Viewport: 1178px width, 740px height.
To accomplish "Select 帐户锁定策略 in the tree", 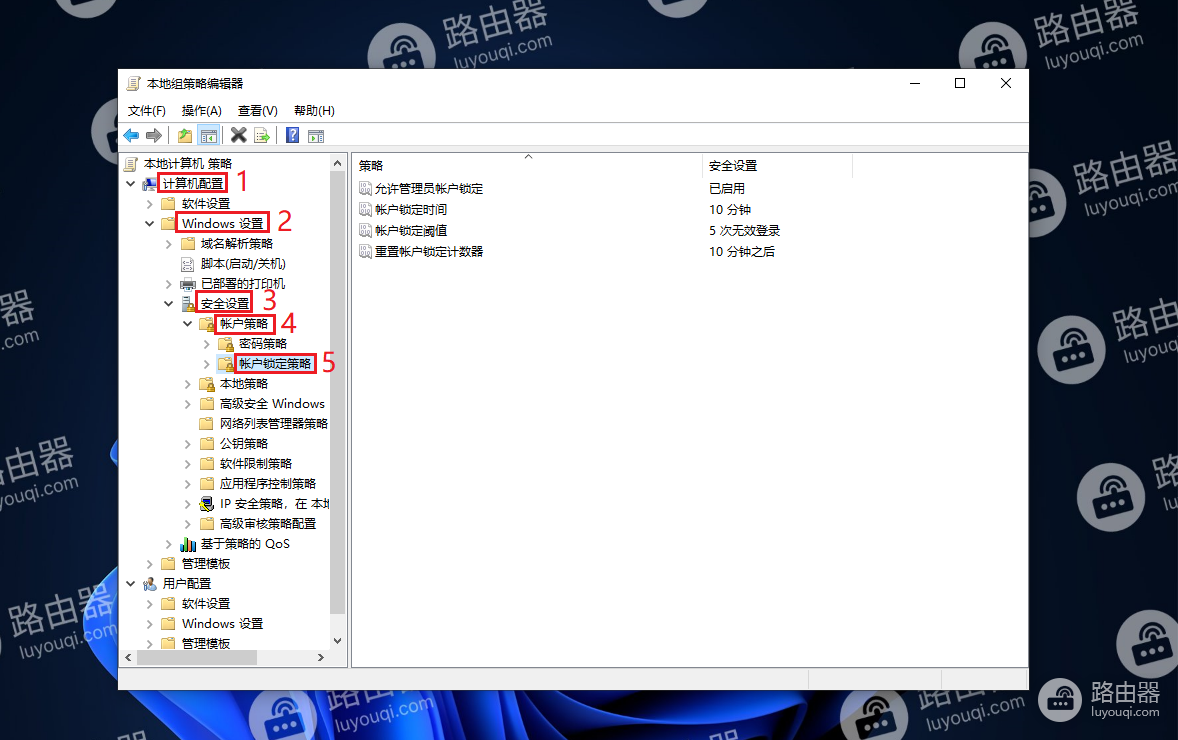I will pyautogui.click(x=275, y=364).
